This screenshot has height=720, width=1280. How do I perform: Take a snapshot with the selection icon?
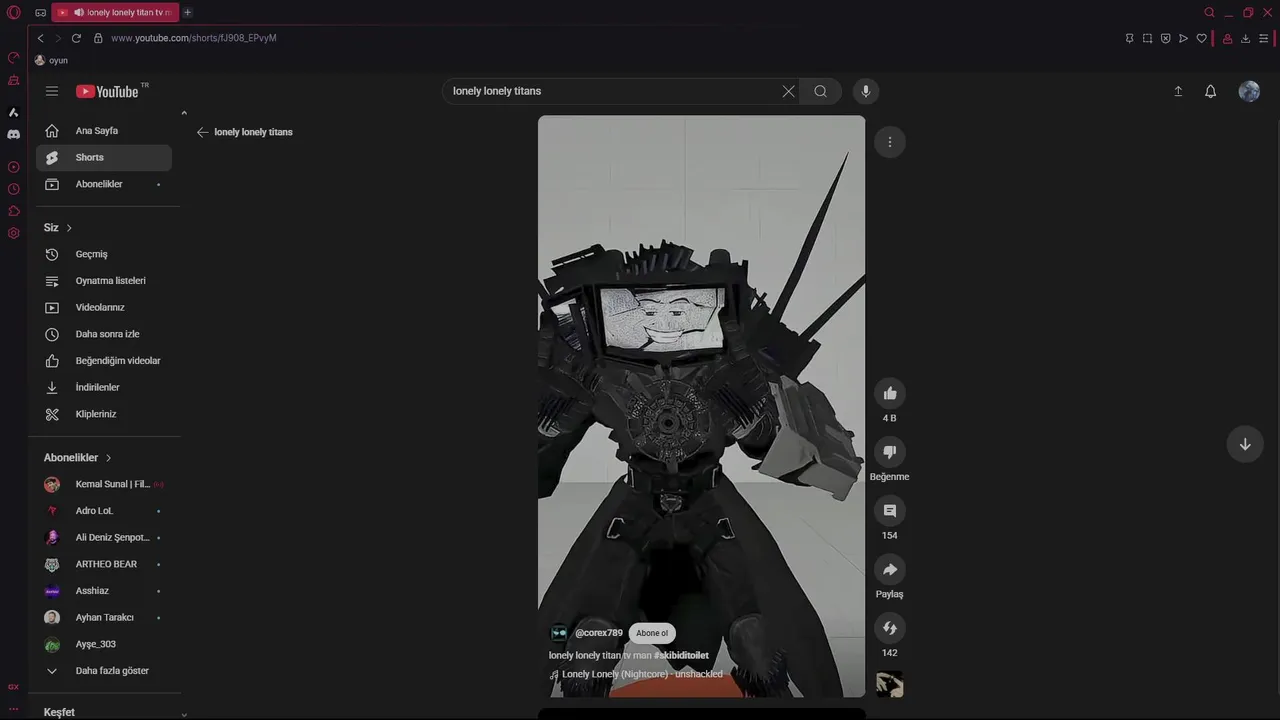click(x=1147, y=38)
